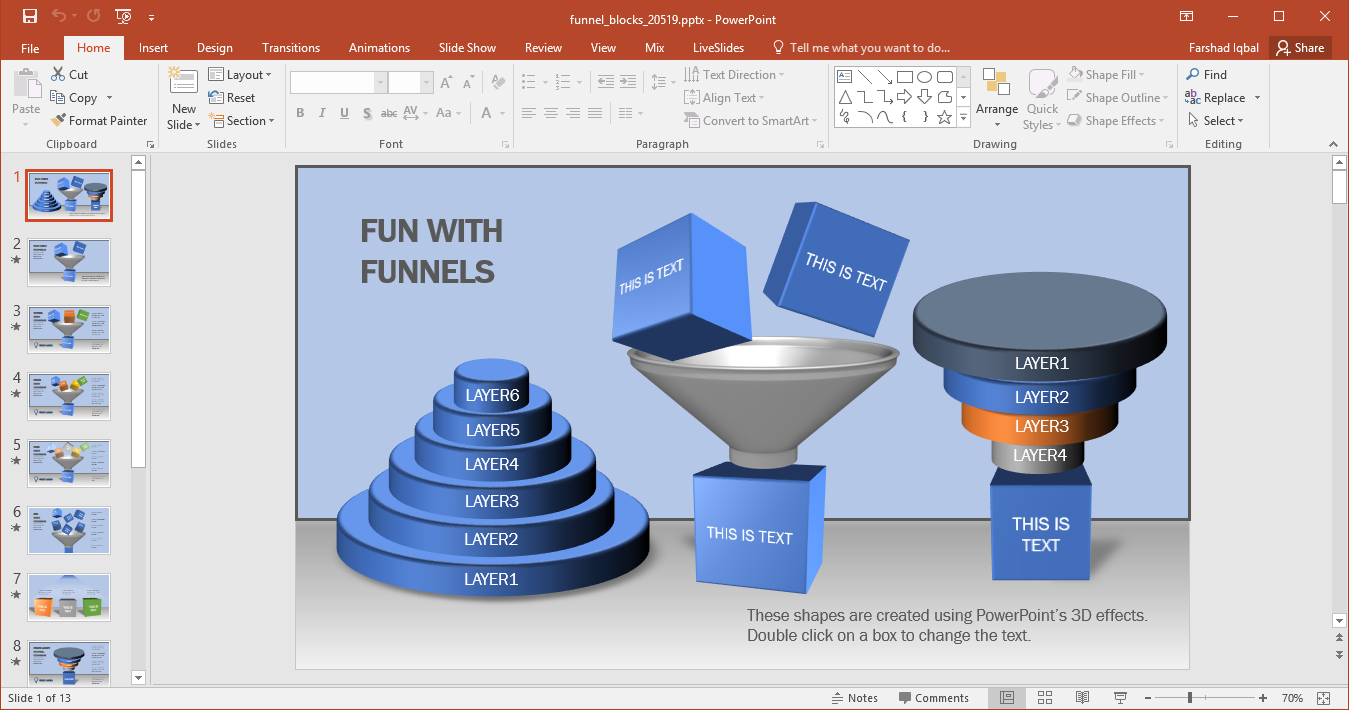The width and height of the screenshot is (1349, 710).
Task: Switch to Reading View in status bar
Action: (x=1082, y=698)
